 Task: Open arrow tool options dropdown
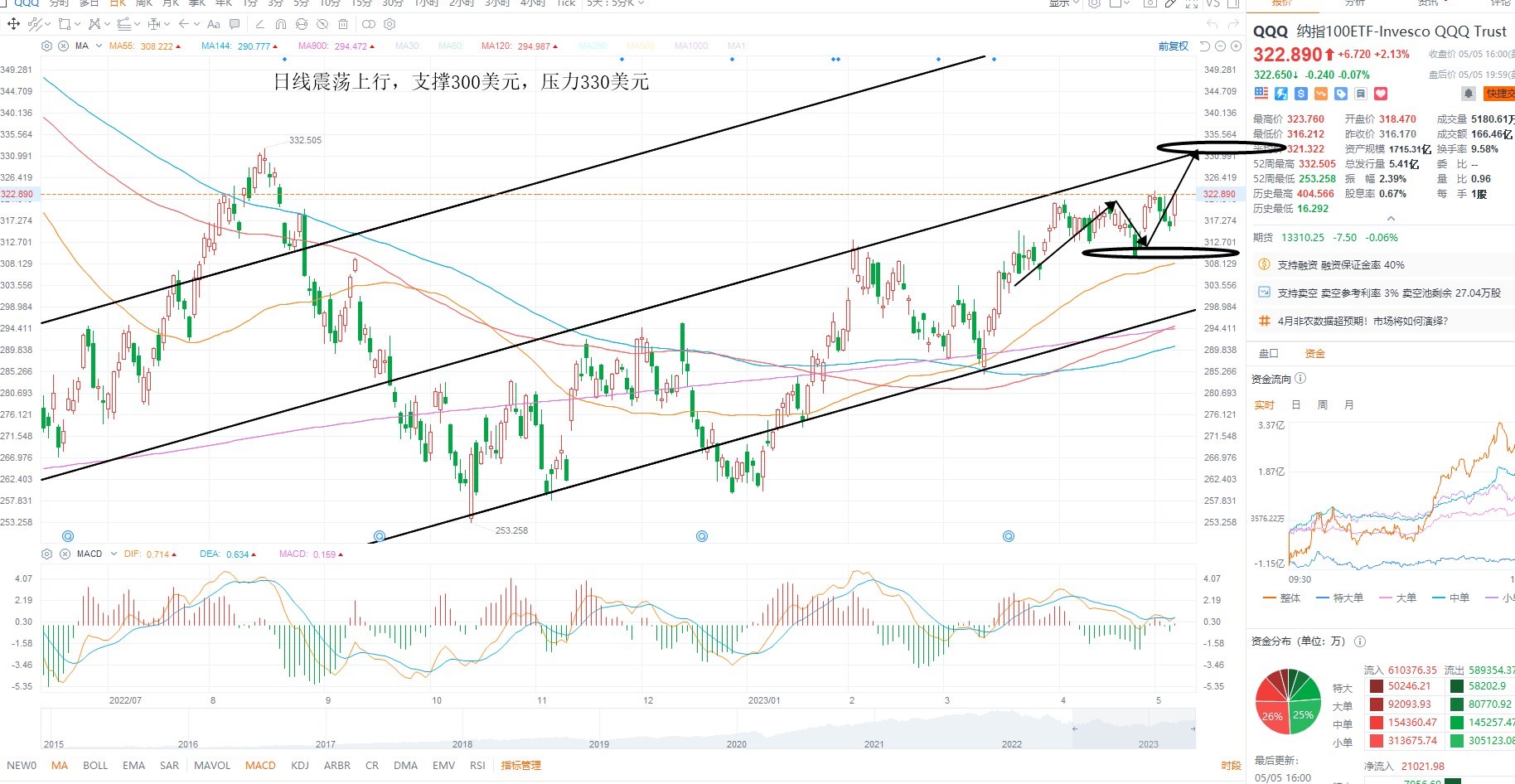click(x=196, y=24)
